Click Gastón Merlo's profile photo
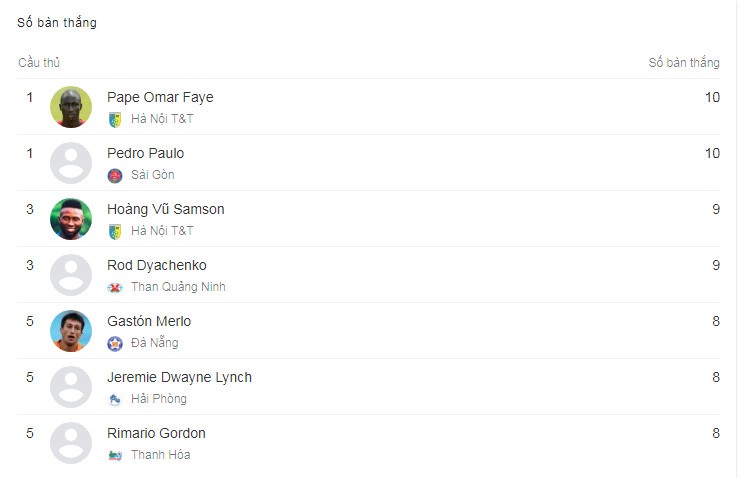Image resolution: width=739 pixels, height=478 pixels. [x=71, y=331]
